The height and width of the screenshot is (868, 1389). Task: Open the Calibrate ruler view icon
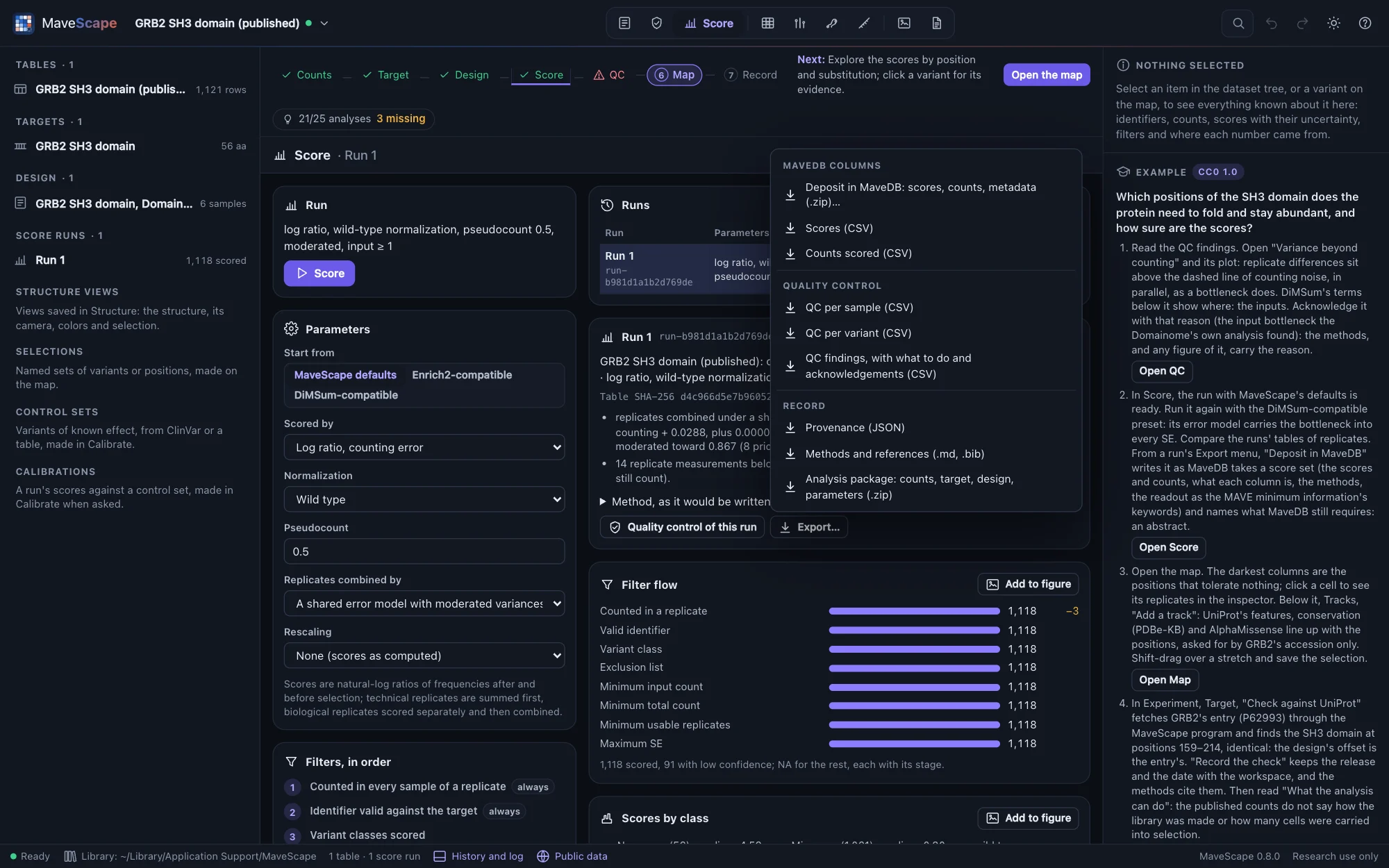coord(864,23)
